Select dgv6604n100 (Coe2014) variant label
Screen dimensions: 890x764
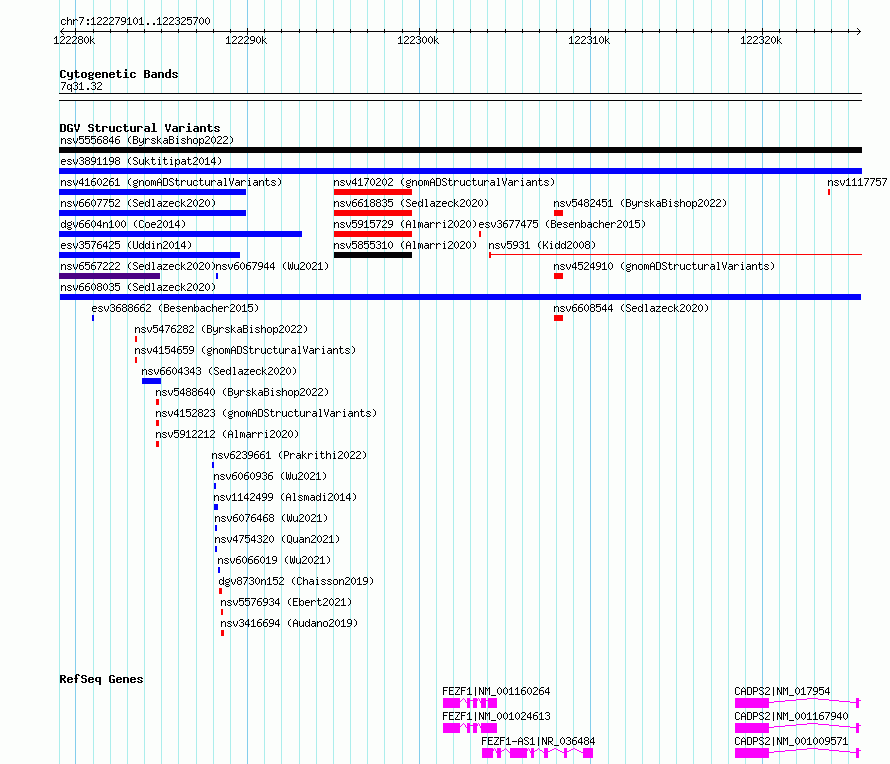point(123,224)
